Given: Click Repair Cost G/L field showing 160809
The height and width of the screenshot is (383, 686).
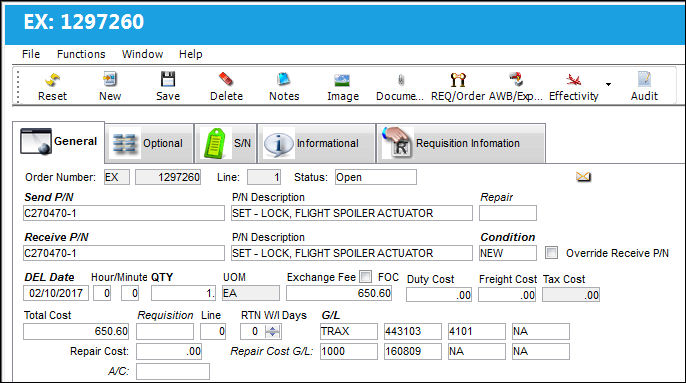Looking at the screenshot, I should click(x=413, y=351).
